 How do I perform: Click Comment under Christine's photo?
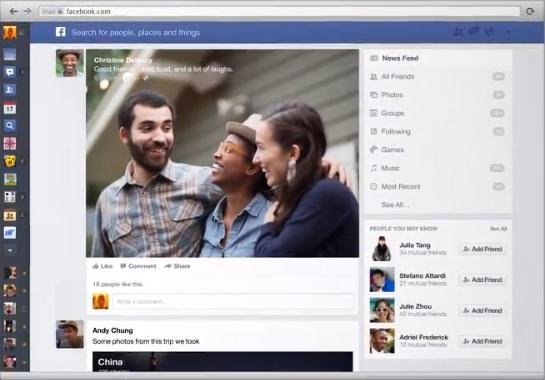138,266
